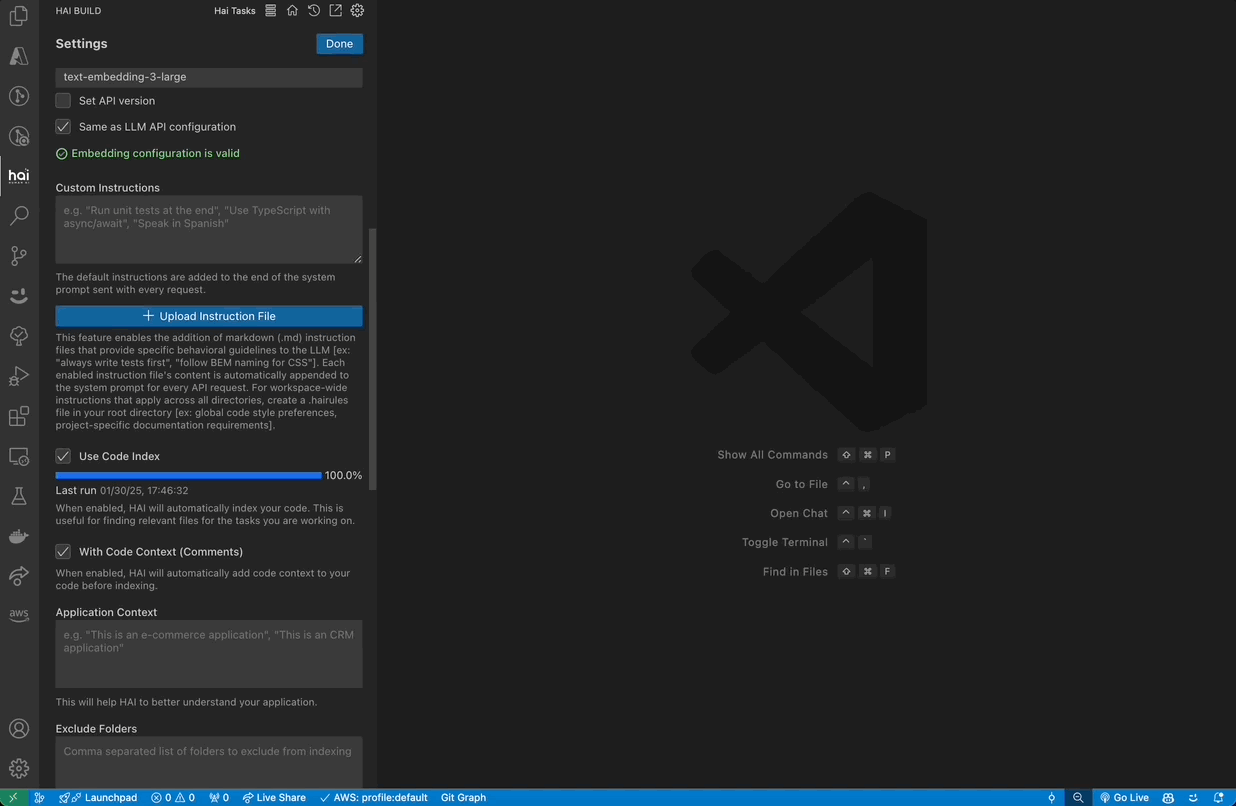Viewport: 1236px width, 806px height.
Task: Click the Find in Files hint
Action: 828,572
